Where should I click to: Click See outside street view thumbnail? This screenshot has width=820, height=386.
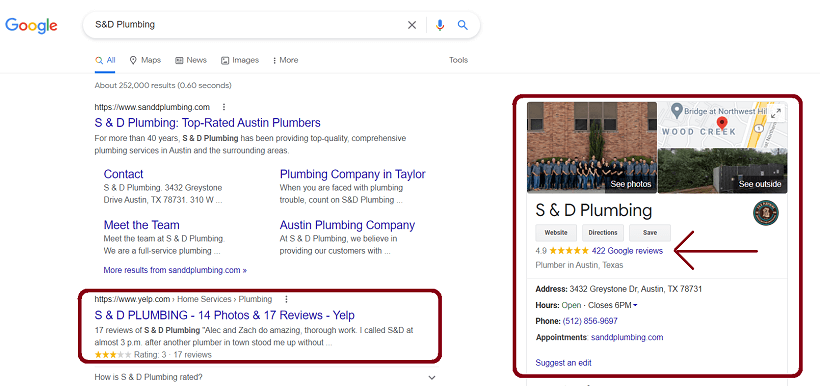(722, 171)
